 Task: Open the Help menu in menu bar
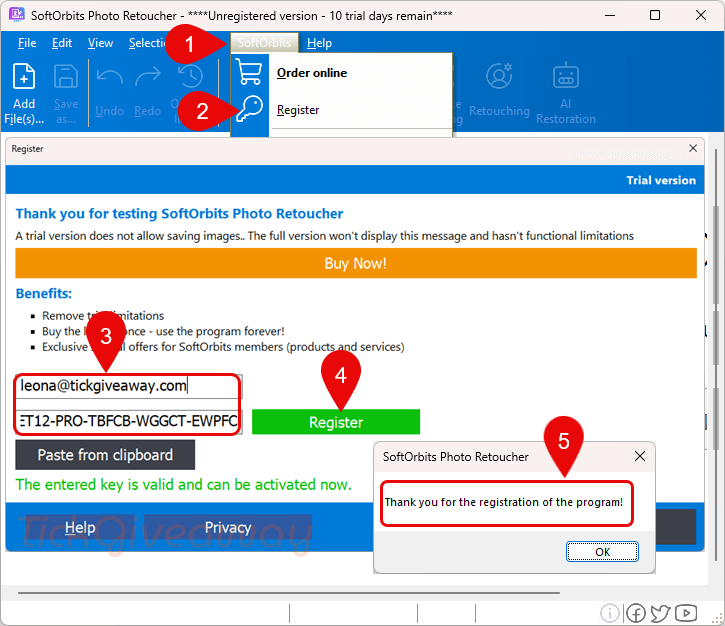coord(319,43)
